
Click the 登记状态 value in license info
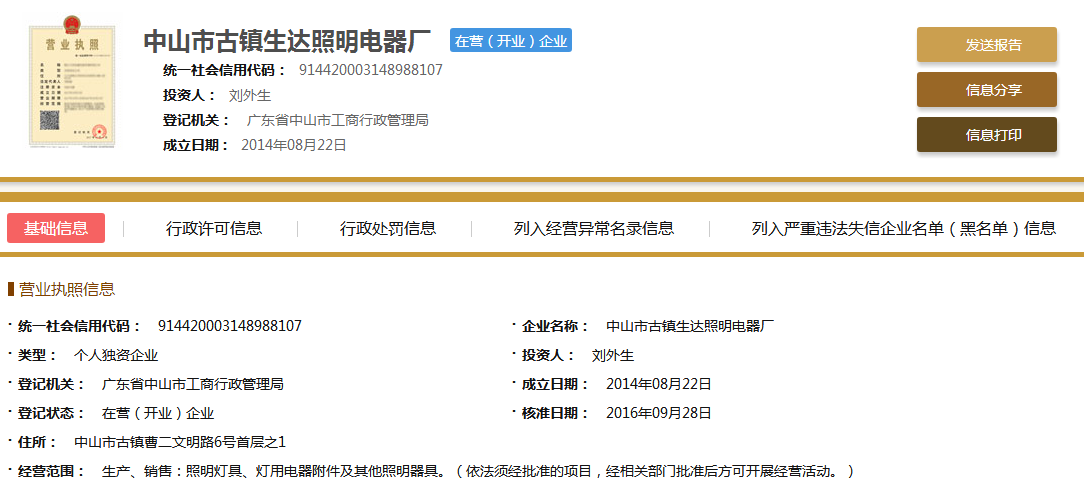click(158, 413)
